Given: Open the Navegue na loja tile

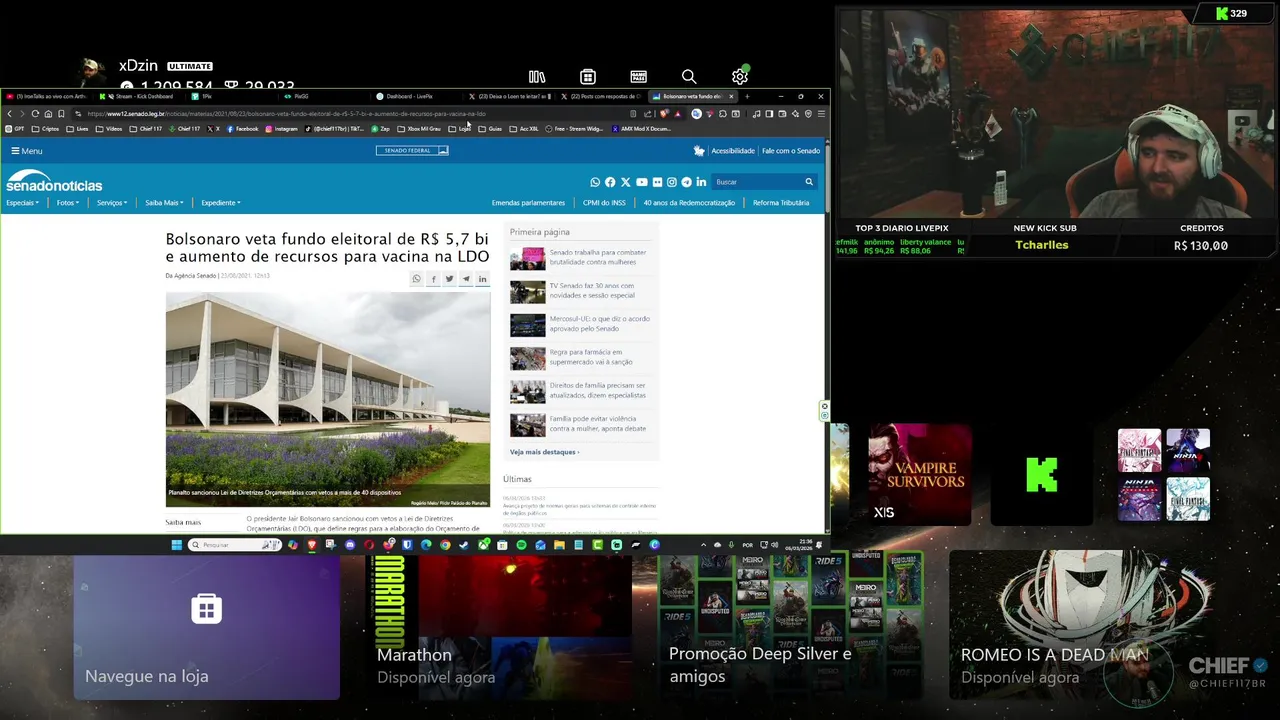Looking at the screenshot, I should pos(207,627).
